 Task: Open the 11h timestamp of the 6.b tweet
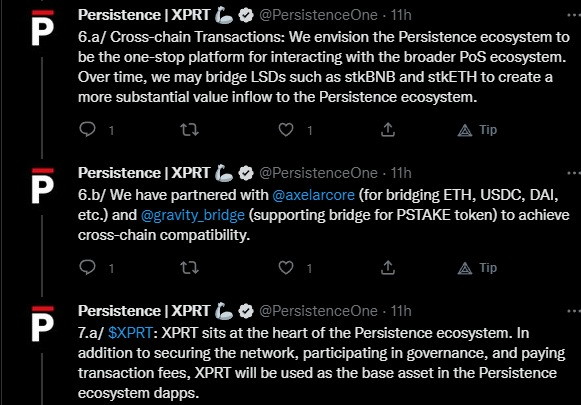tap(401, 173)
